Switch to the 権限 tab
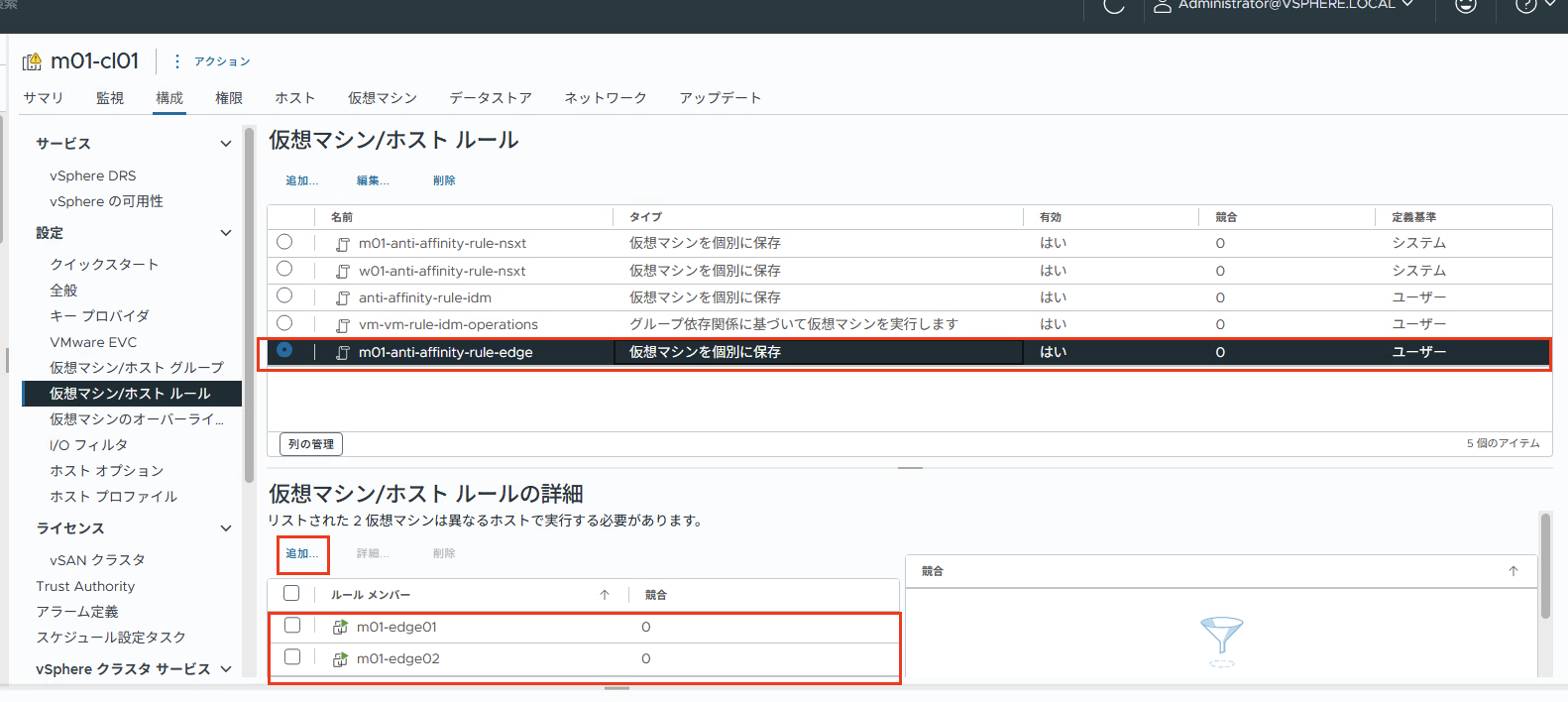 tap(229, 98)
